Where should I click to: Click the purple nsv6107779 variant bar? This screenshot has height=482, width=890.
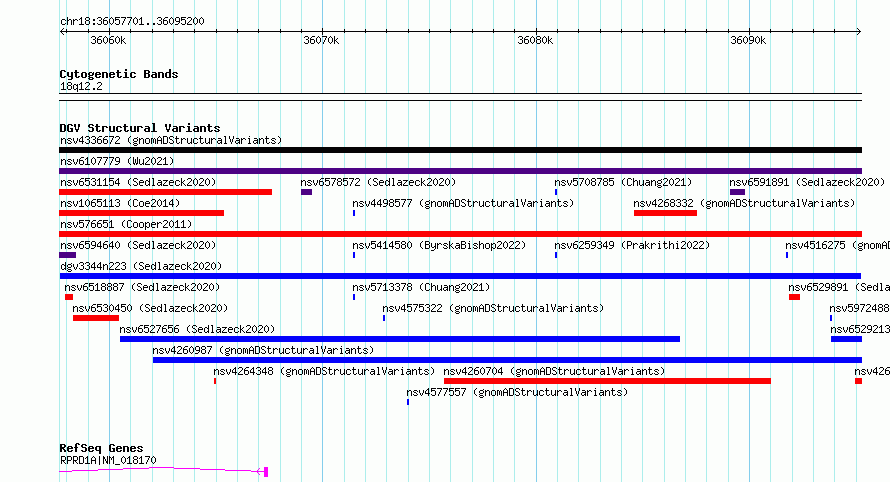(x=460, y=171)
